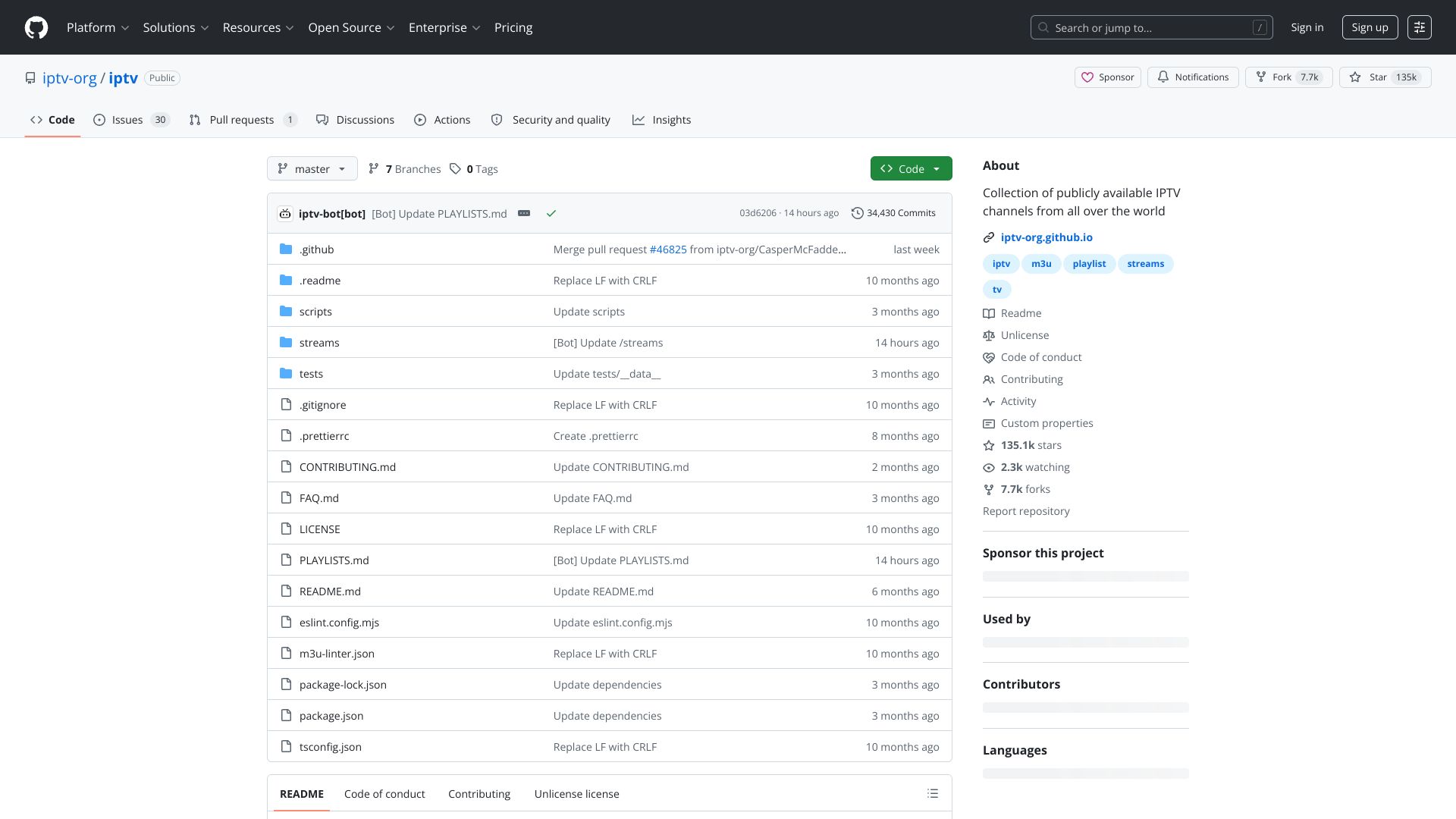
Task: Open the iptv-org.github.io website link
Action: [x=1046, y=237]
